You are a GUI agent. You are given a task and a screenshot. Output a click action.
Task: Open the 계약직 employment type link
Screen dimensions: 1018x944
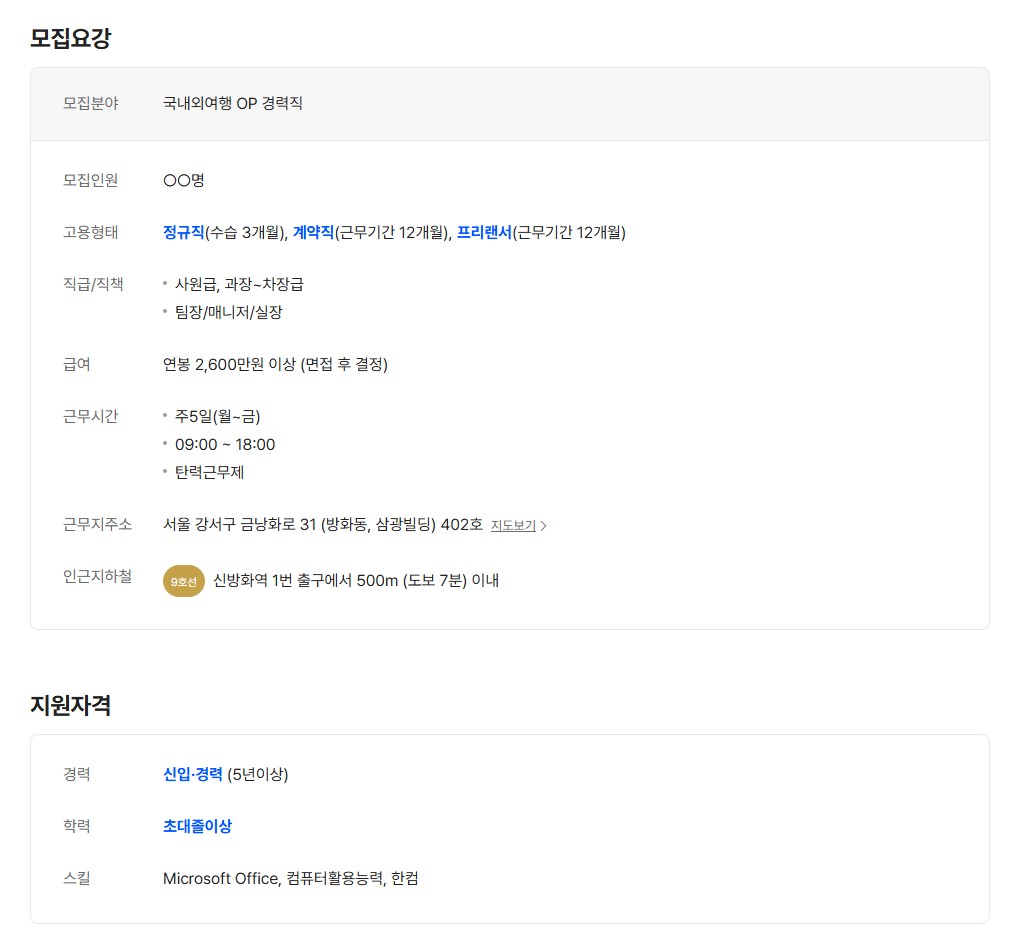pos(313,233)
